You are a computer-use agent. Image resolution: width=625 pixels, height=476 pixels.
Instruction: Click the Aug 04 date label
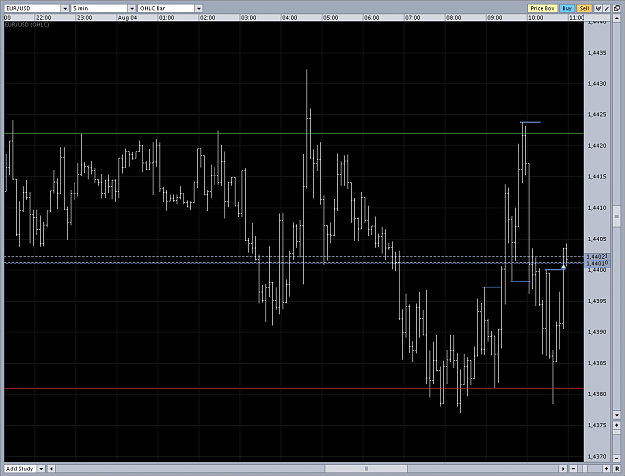pyautogui.click(x=128, y=18)
